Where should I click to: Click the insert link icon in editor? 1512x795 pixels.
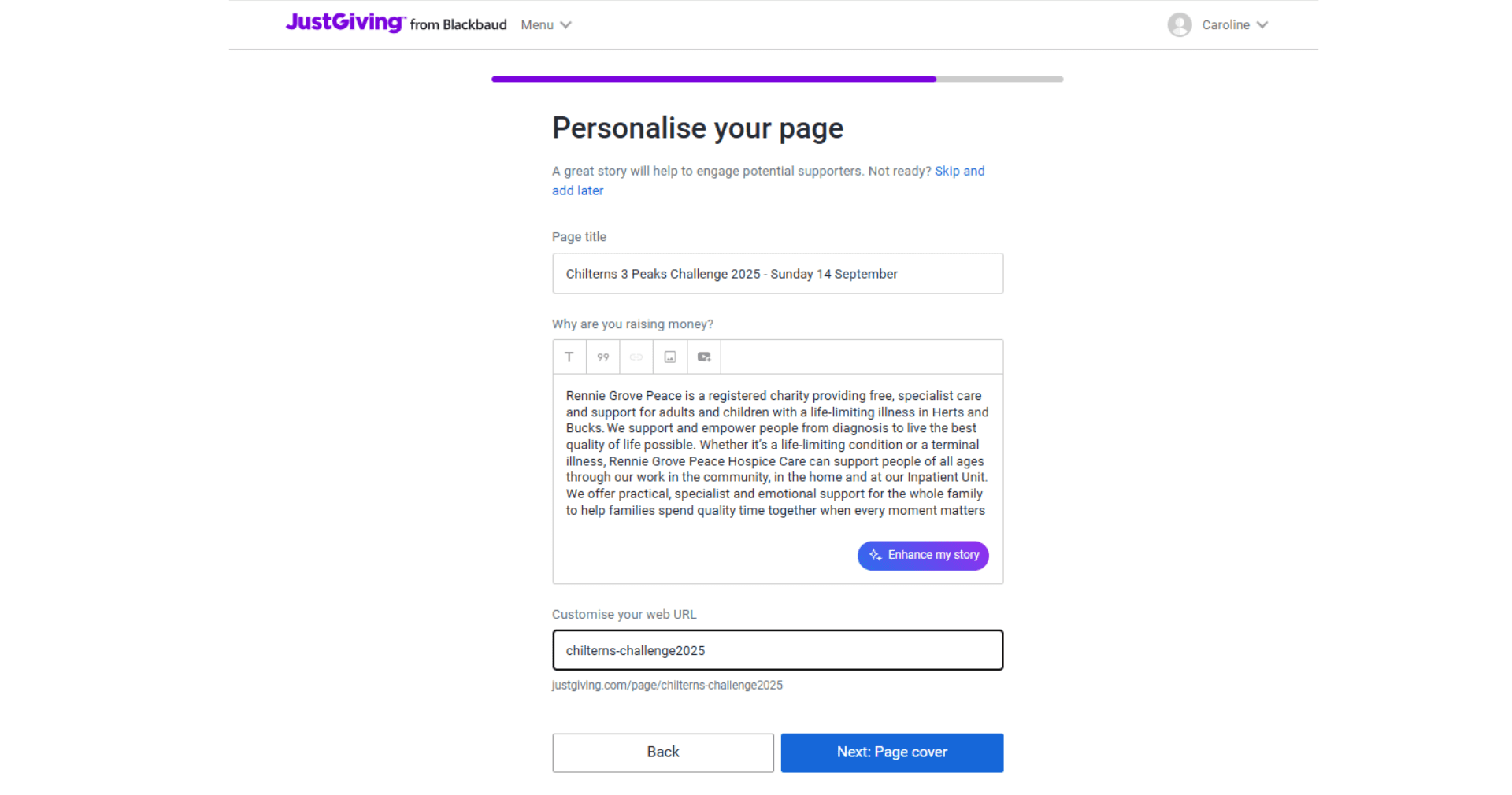point(636,357)
